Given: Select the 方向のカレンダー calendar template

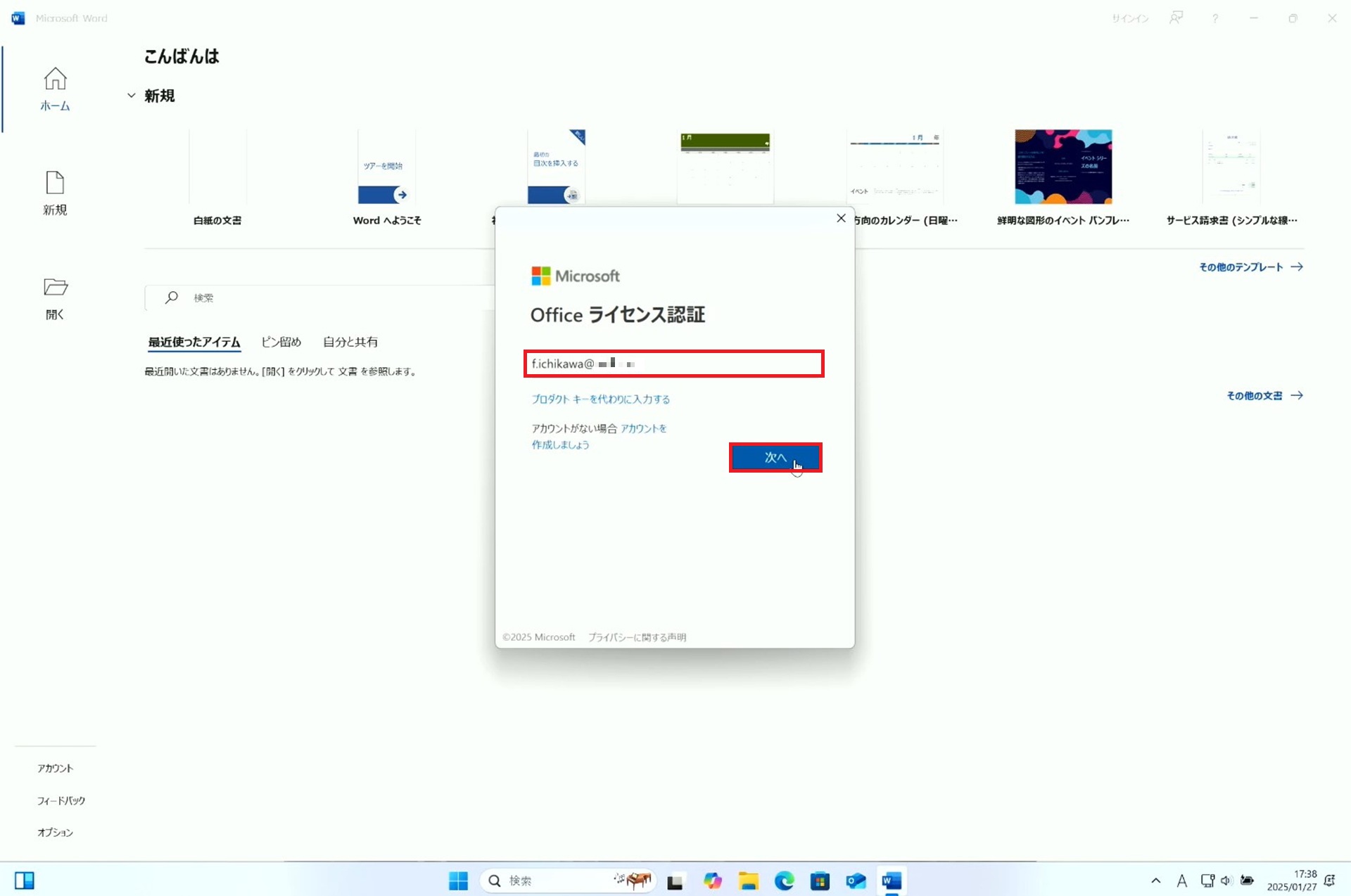Looking at the screenshot, I should click(895, 177).
